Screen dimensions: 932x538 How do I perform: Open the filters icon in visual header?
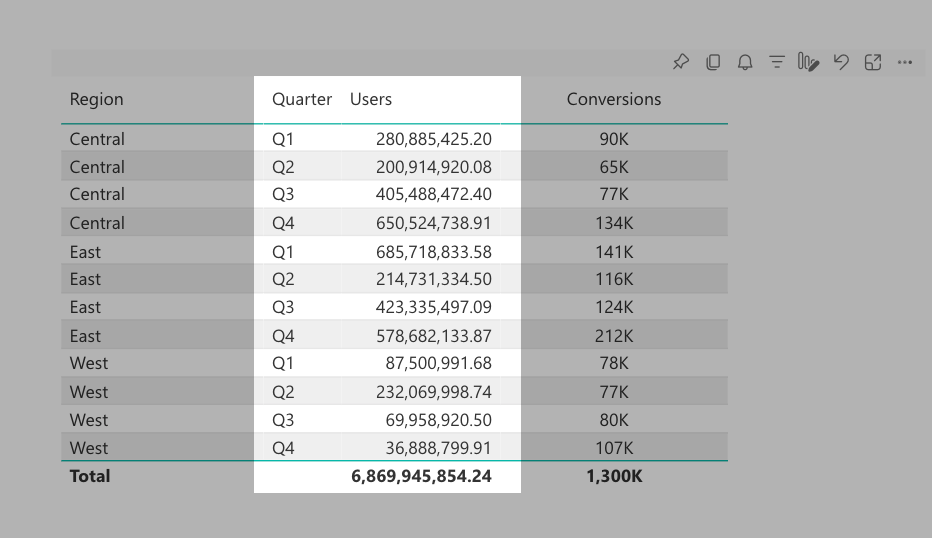point(777,62)
